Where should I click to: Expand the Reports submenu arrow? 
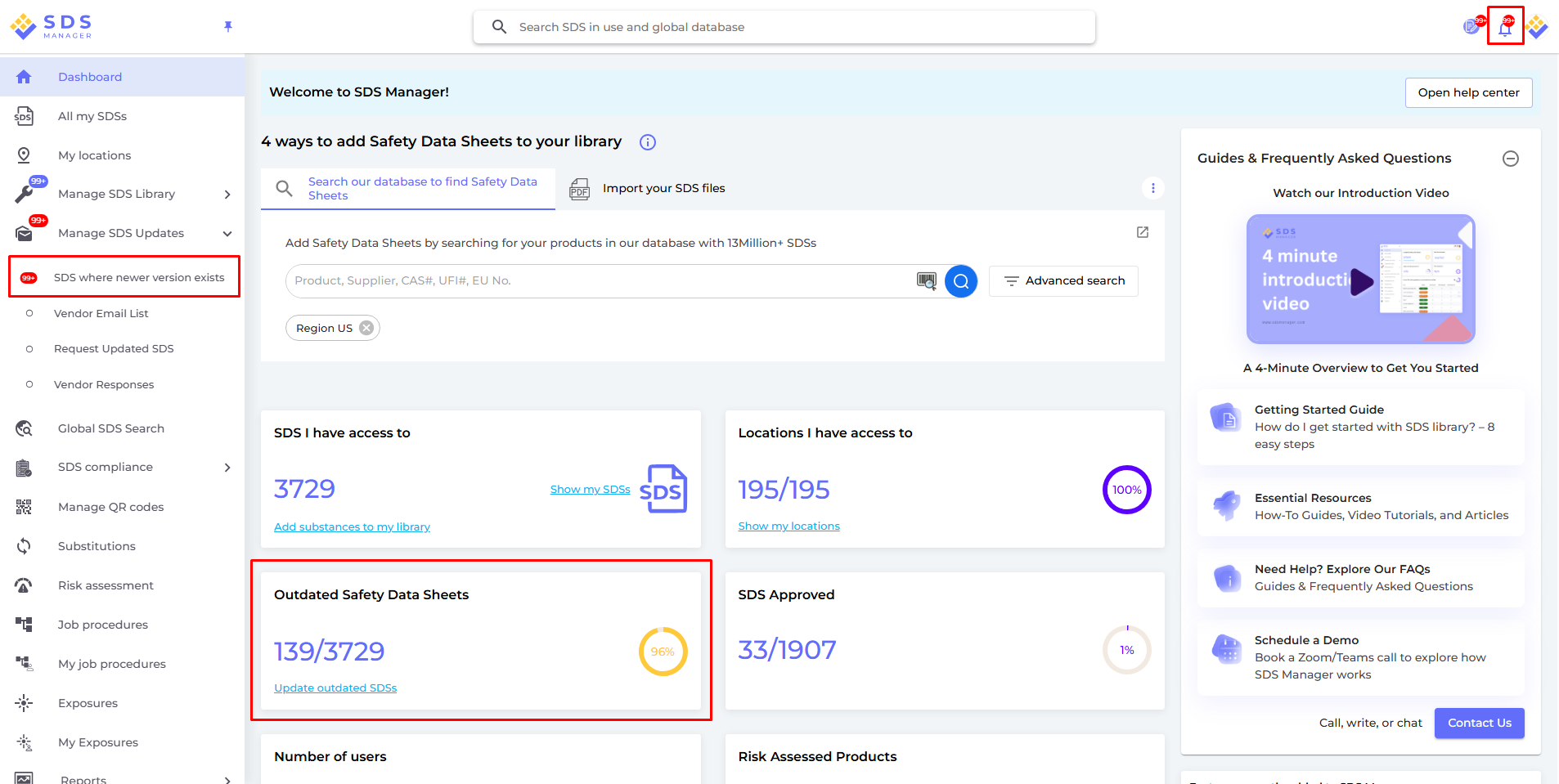click(227, 779)
